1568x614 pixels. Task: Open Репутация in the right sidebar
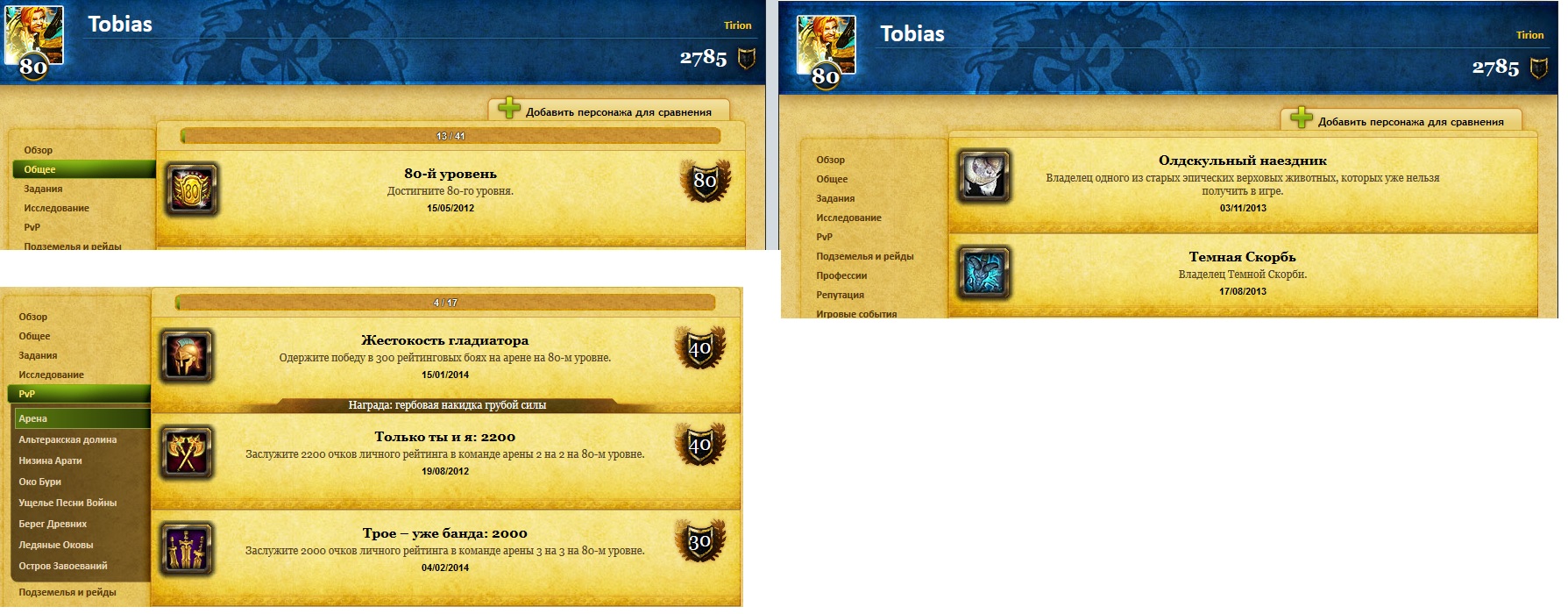click(x=840, y=295)
